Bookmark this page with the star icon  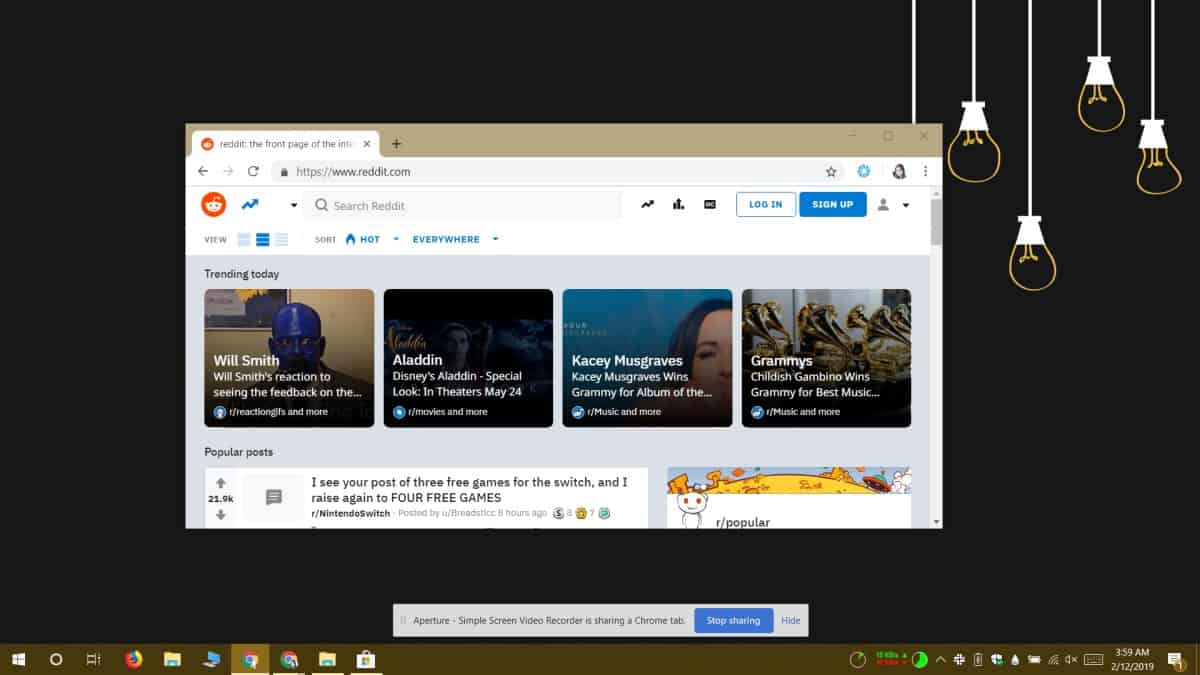pos(831,172)
